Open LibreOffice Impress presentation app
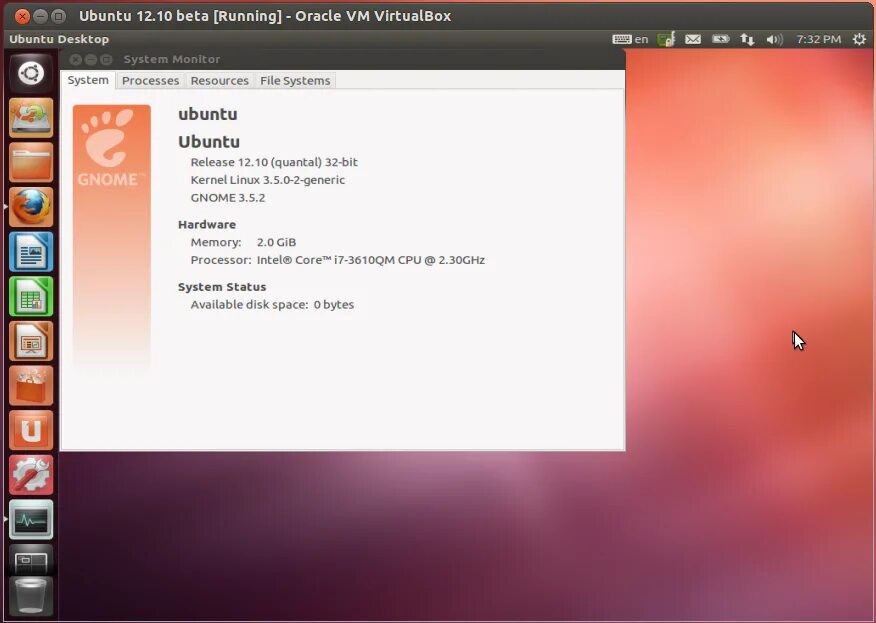 coord(31,341)
